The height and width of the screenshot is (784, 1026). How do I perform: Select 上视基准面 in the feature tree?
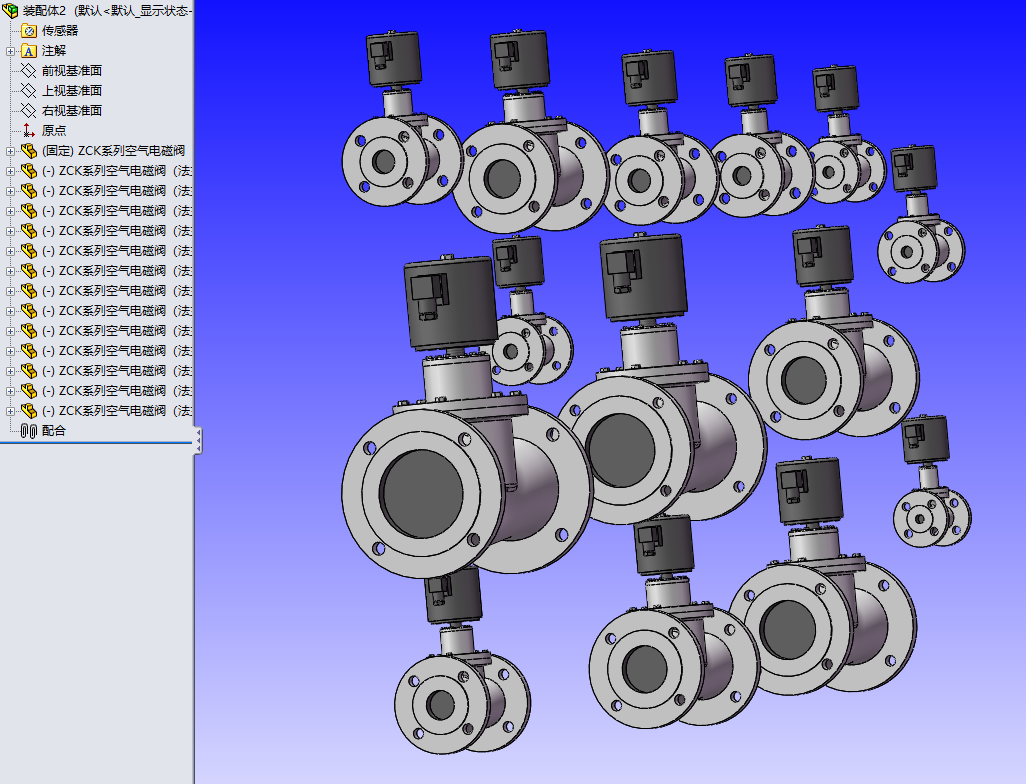click(72, 91)
